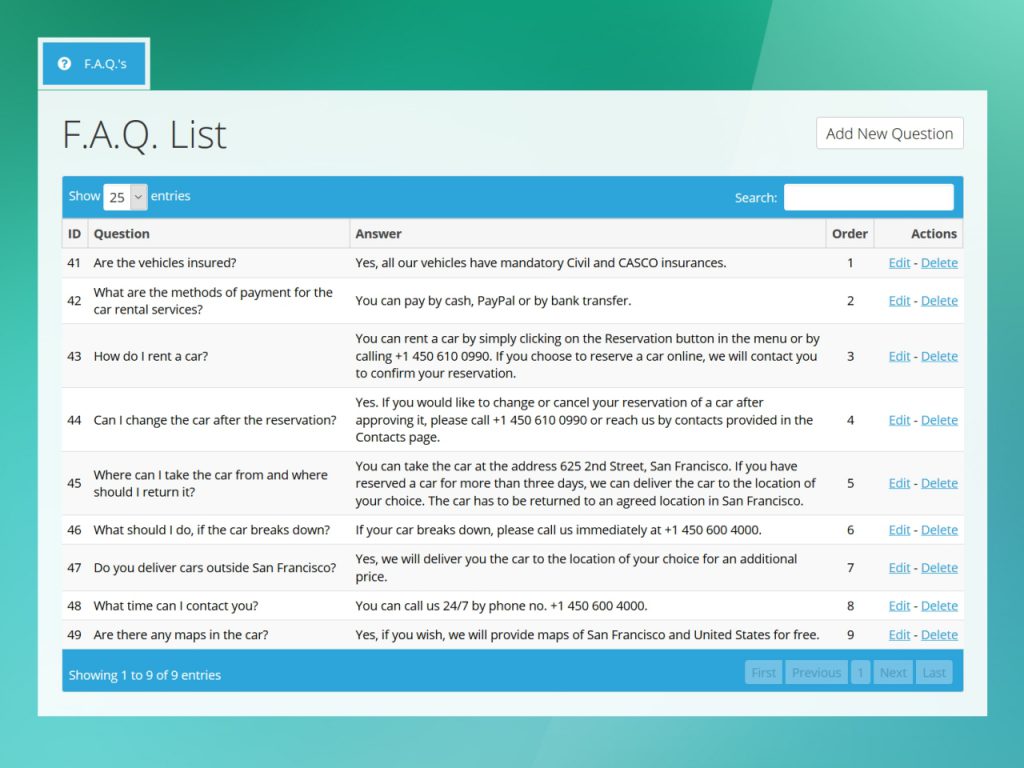This screenshot has width=1024, height=768.
Task: Sort table by Answer column header
Action: click(x=378, y=234)
